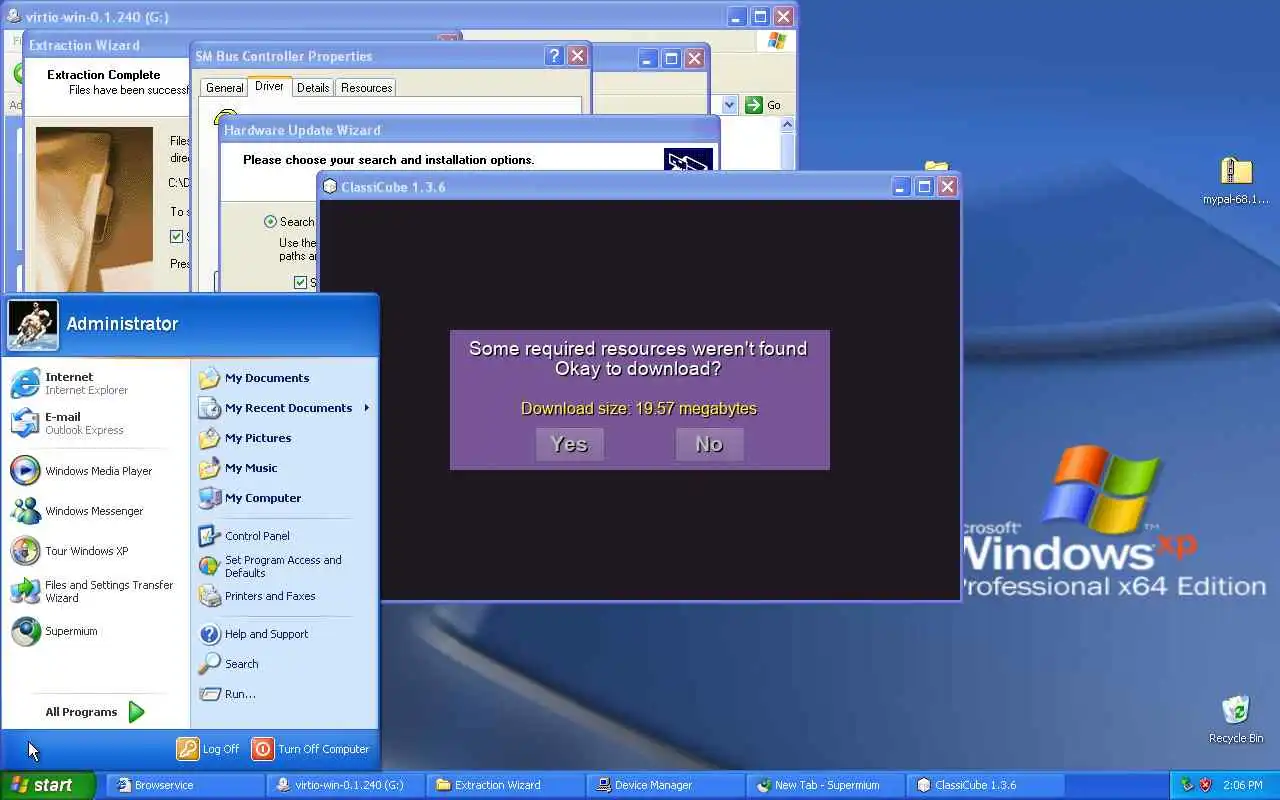This screenshot has height=800, width=1280.
Task: Click the Start button
Action: pos(48,785)
